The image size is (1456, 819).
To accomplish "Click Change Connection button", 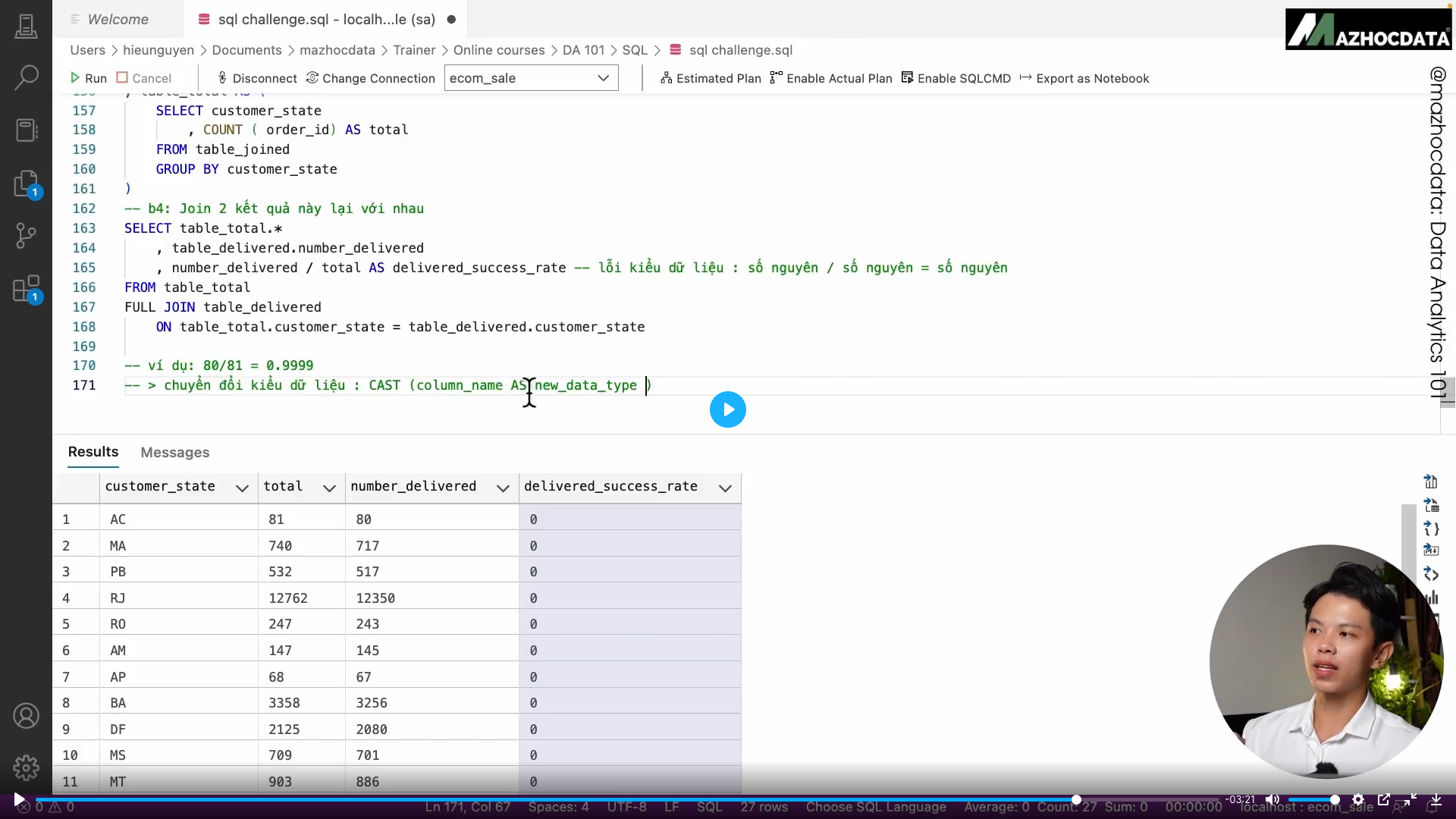I will (370, 78).
